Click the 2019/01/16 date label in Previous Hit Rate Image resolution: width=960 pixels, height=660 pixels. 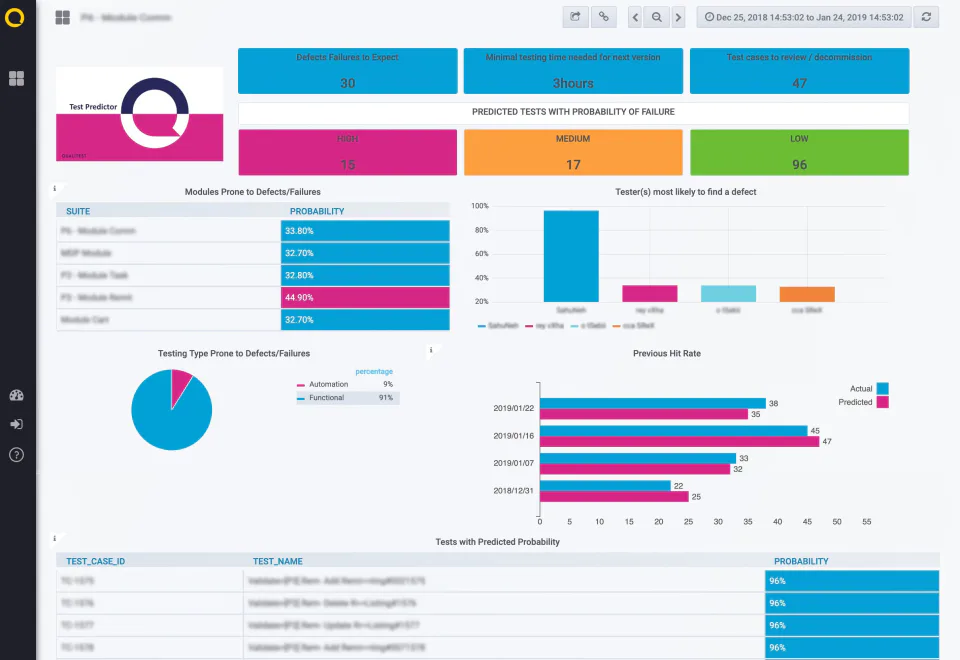514,436
